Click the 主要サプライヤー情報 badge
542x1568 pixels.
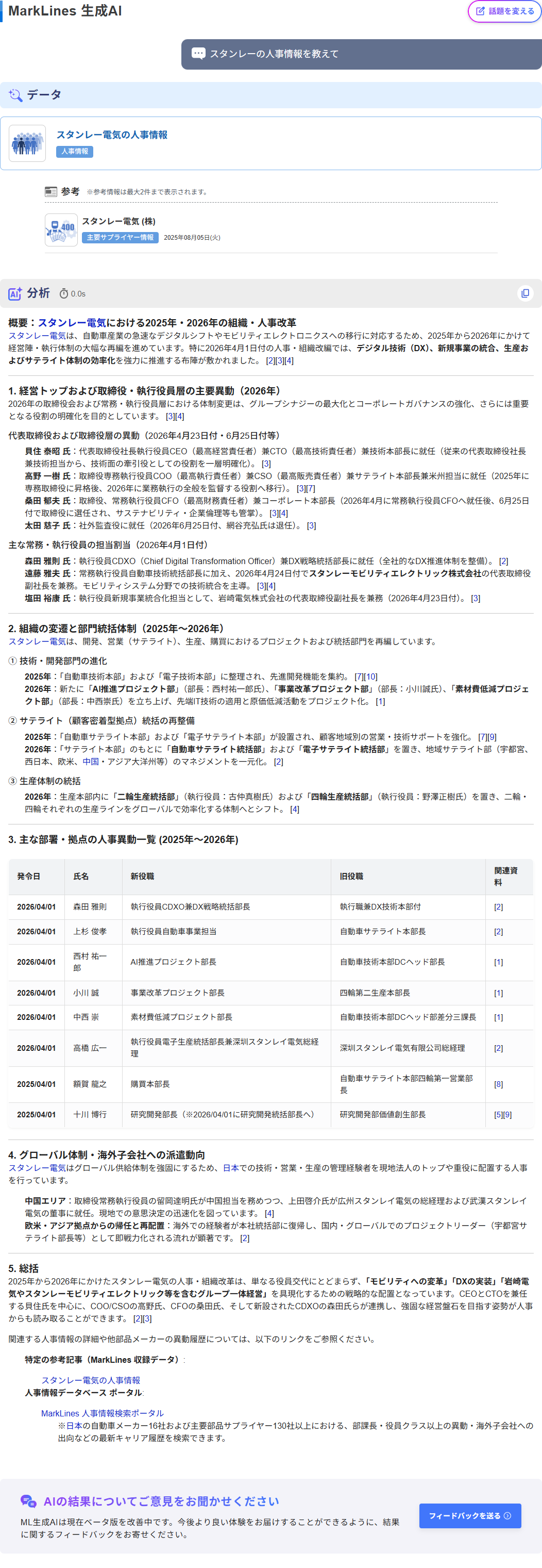pyautogui.click(x=120, y=237)
